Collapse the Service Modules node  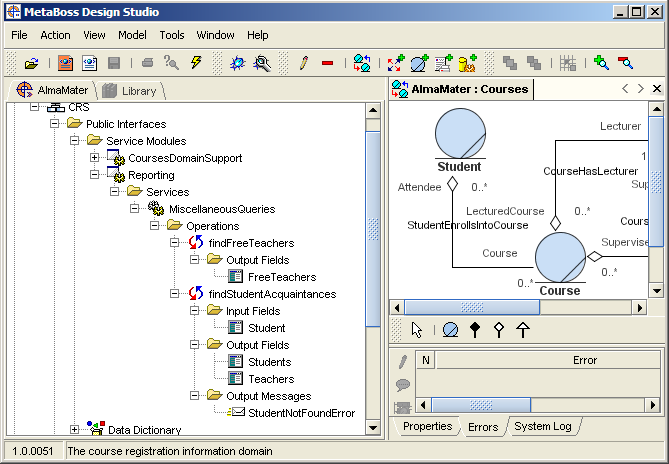point(74,140)
